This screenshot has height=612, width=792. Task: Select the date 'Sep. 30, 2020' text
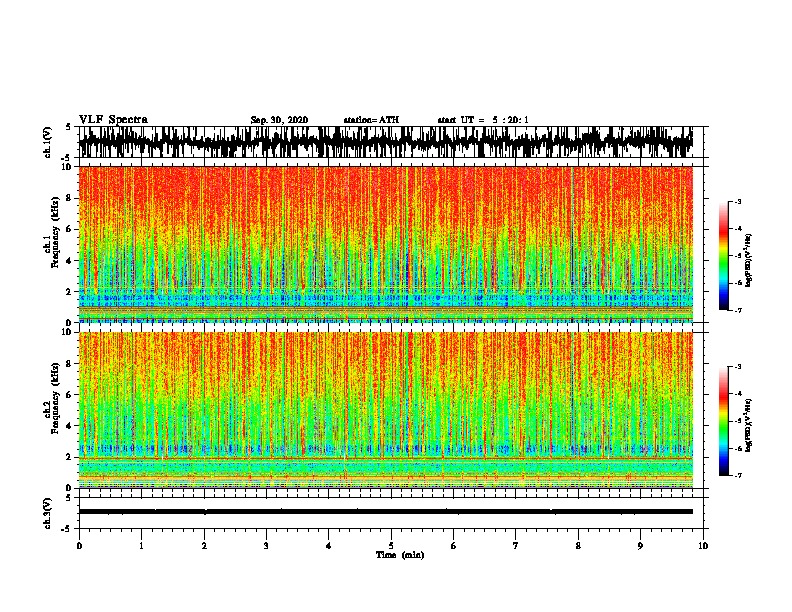click(279, 120)
